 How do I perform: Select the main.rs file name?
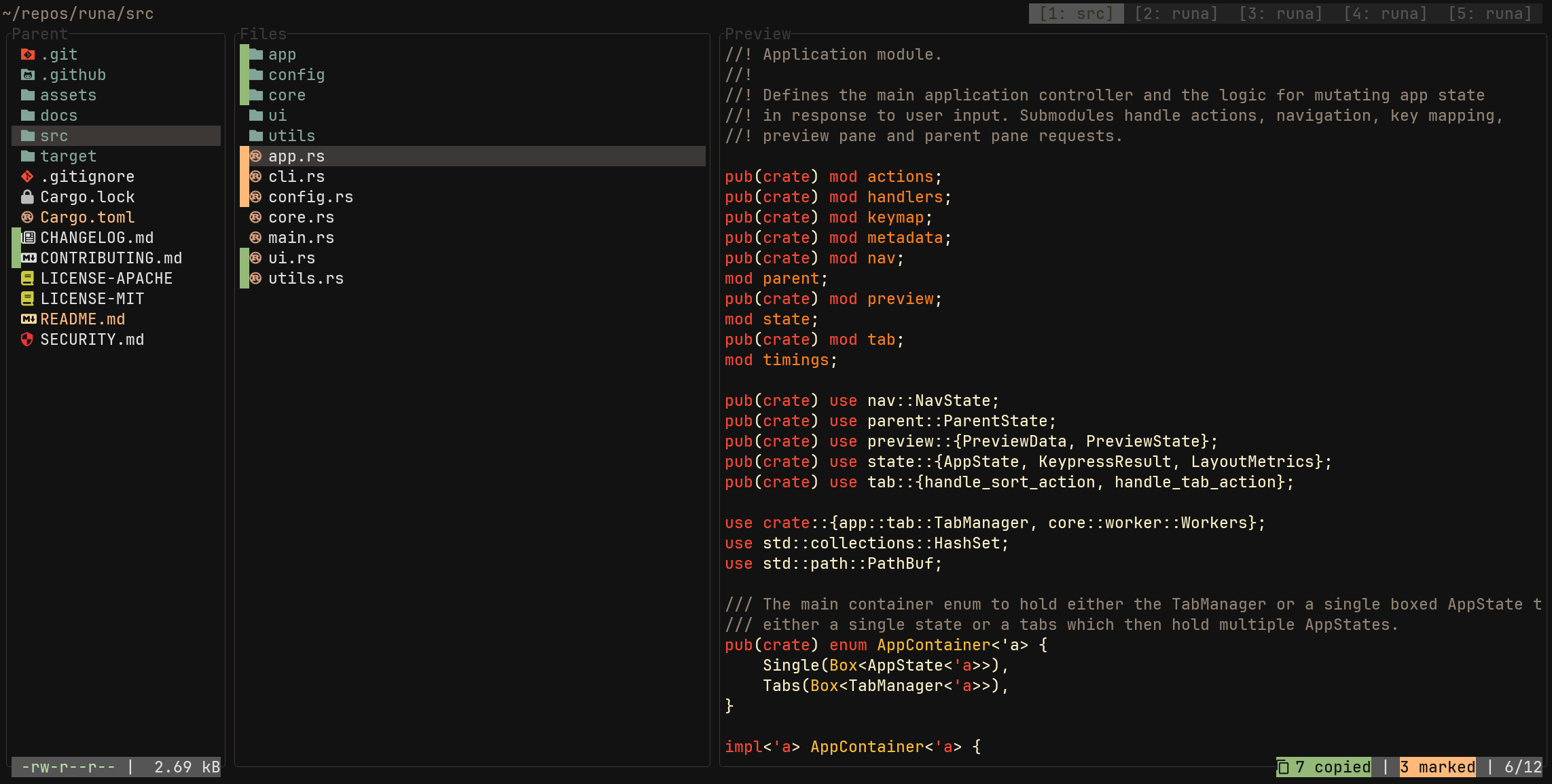[302, 238]
